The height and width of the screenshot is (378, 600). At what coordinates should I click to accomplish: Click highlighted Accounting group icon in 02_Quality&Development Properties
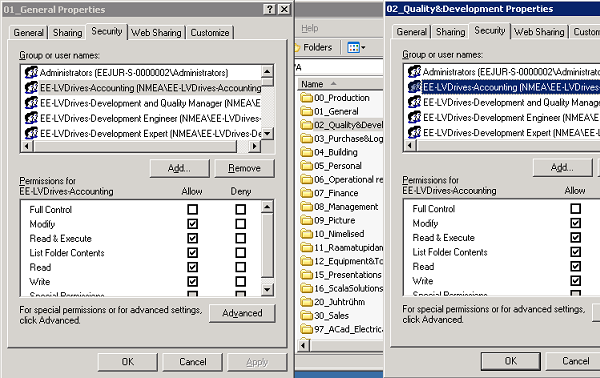pos(414,87)
